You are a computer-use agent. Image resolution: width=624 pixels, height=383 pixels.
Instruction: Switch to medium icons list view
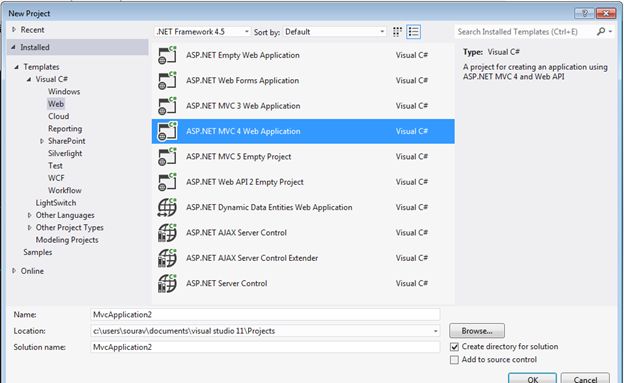[413, 32]
